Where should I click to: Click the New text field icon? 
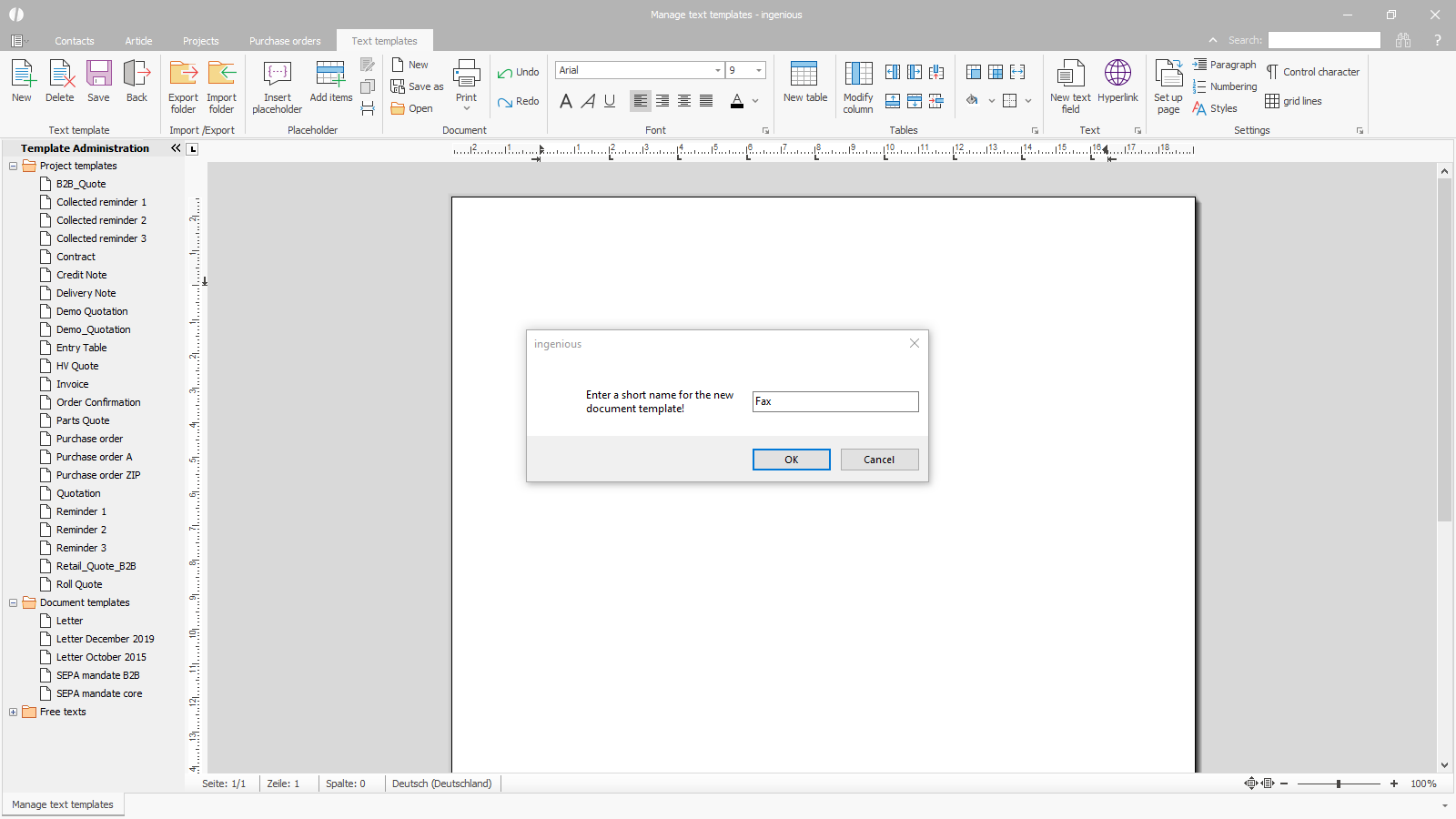coord(1070,75)
